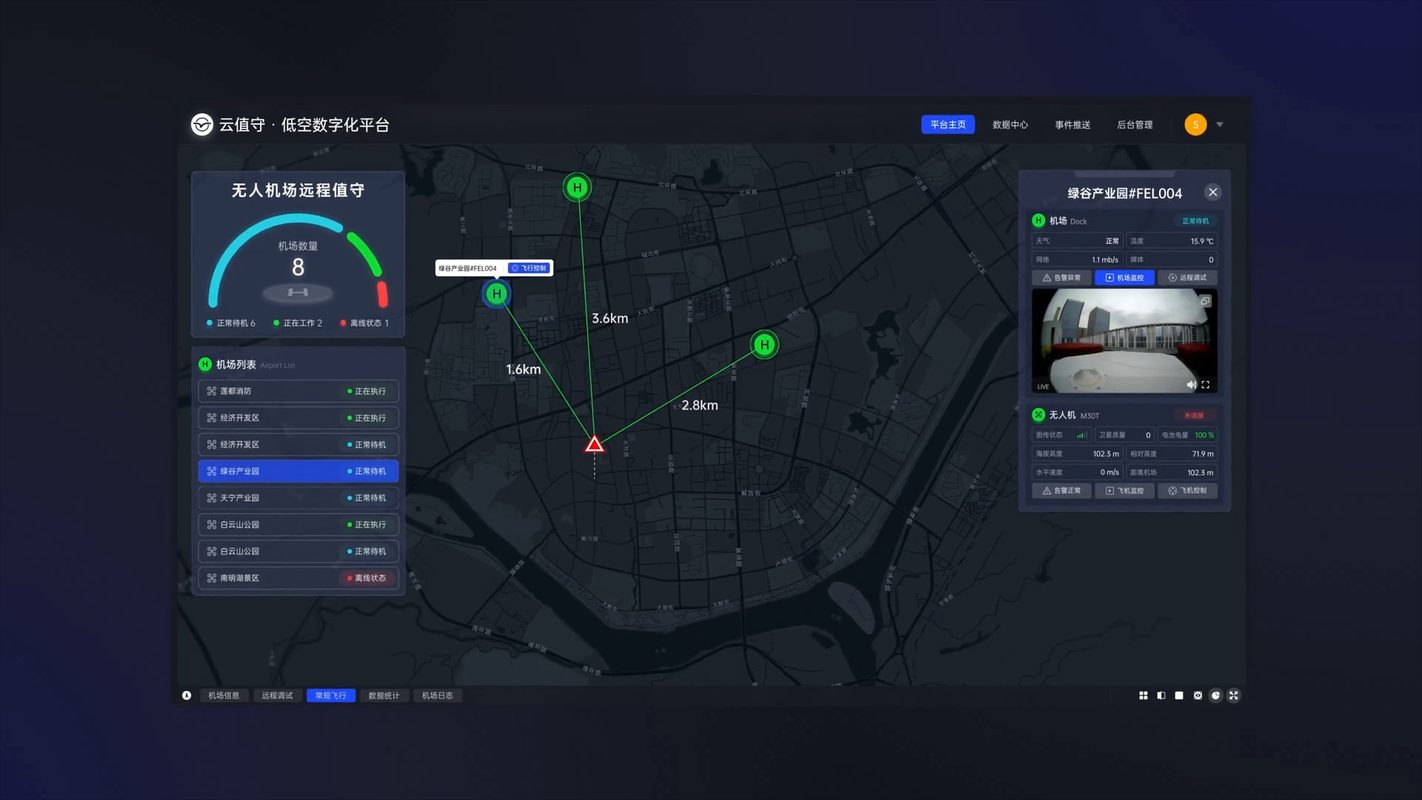Click the 云值守 platform logo
Image resolution: width=1422 pixels, height=800 pixels.
[x=202, y=125]
